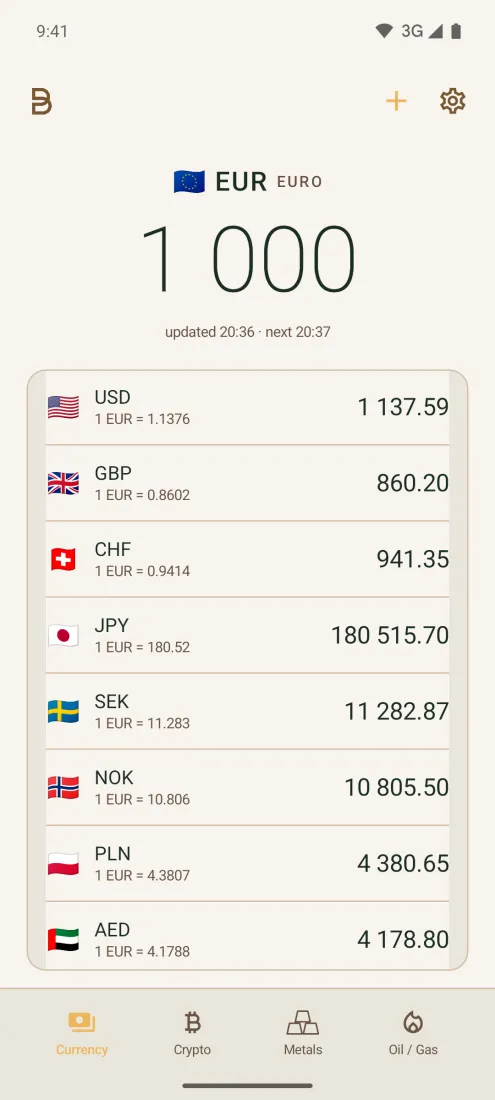This screenshot has width=495, height=1100.
Task: Choose the SEK row value 11 282.87
Action: pyautogui.click(x=396, y=711)
